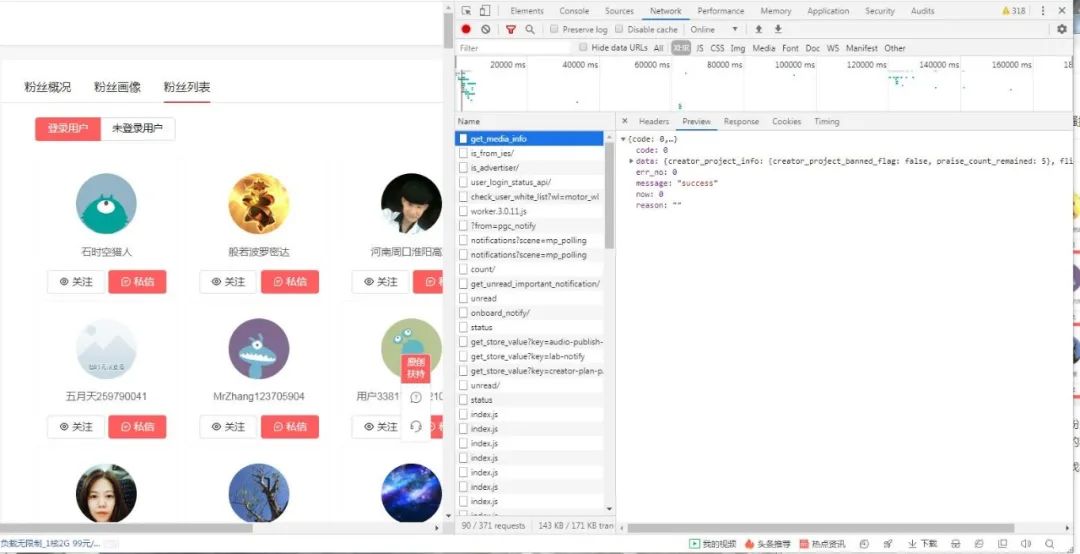Click 般若波罗密达 avatar
This screenshot has width=1080, height=554.
pos(259,203)
